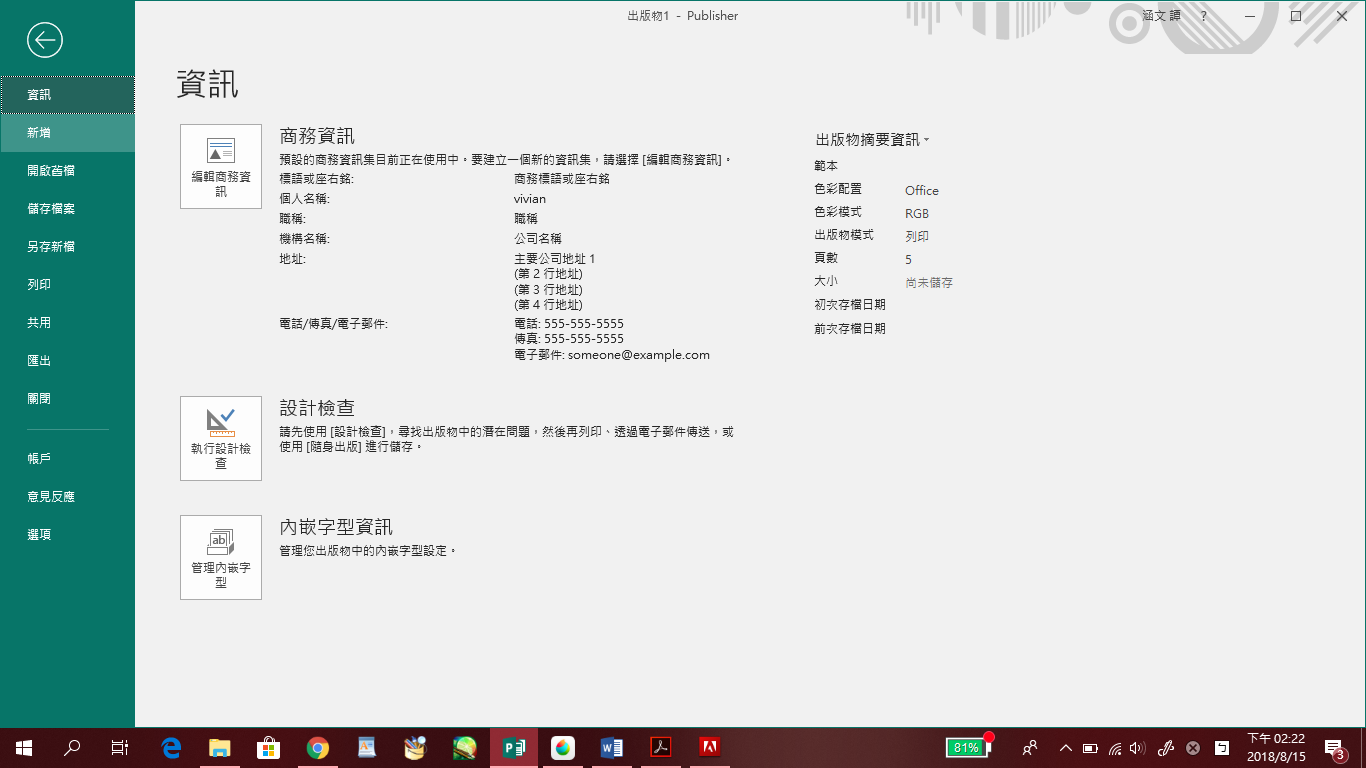The image size is (1366, 768).
Task: Open Google Chrome from the taskbar
Action: pos(318,748)
